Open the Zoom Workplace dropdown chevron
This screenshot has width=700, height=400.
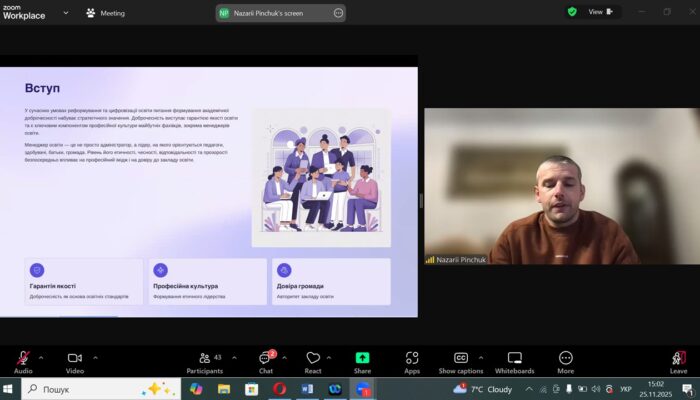coord(65,13)
